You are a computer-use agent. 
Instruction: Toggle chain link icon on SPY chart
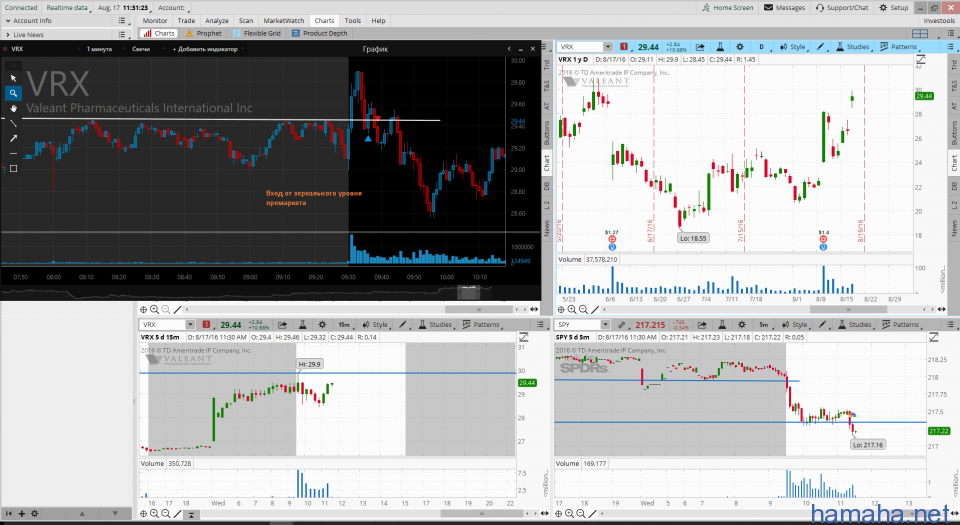point(622,325)
